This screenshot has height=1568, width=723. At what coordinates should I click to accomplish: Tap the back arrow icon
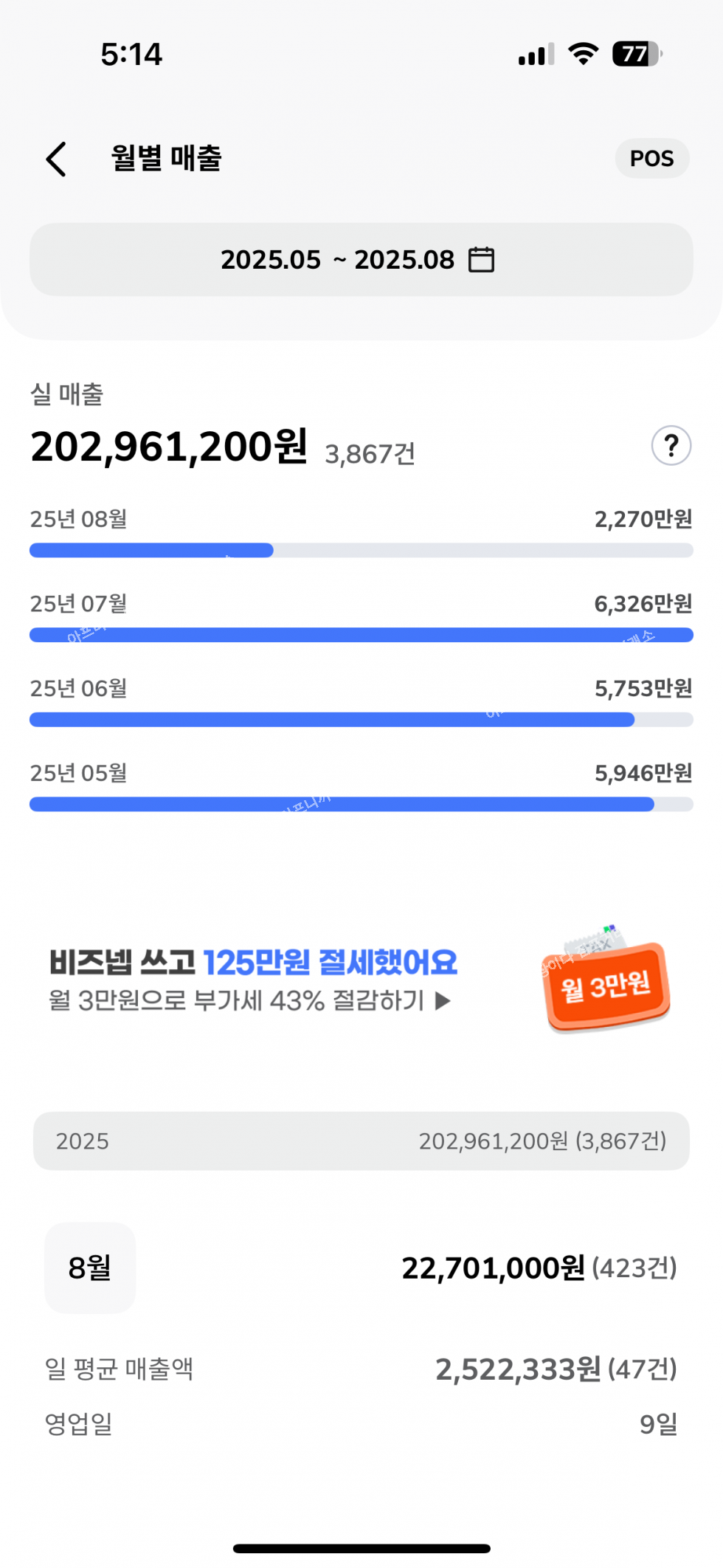tap(57, 159)
